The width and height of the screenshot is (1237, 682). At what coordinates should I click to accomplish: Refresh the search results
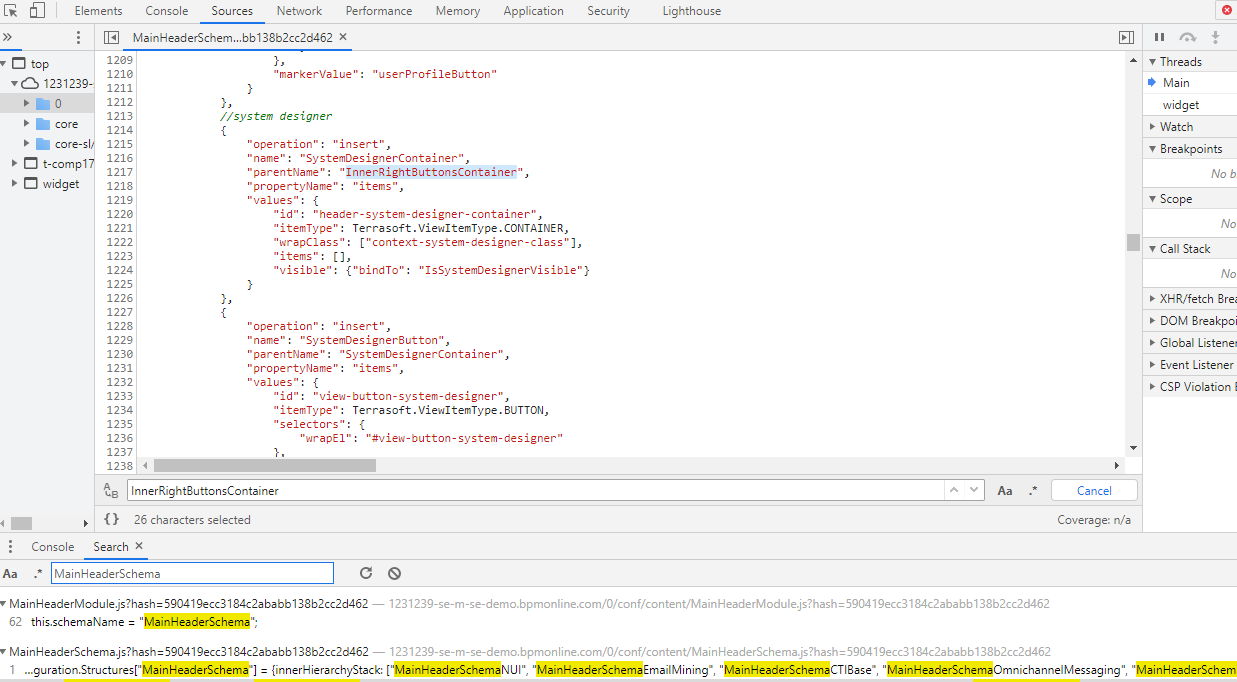pos(366,573)
